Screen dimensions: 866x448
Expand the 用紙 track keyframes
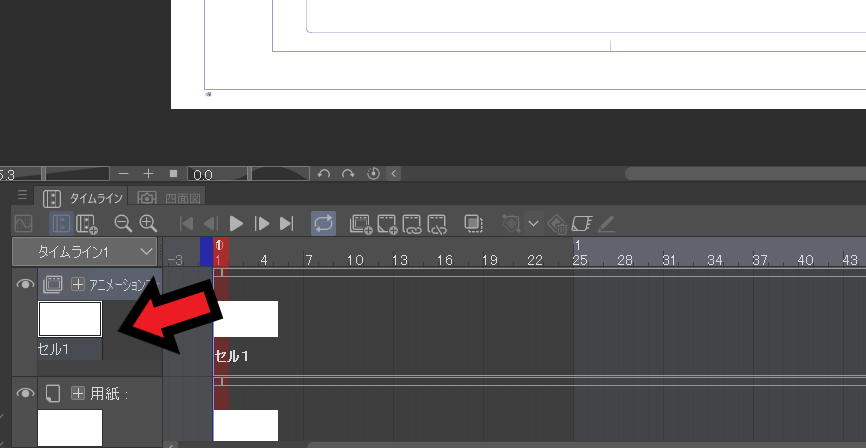(78, 394)
